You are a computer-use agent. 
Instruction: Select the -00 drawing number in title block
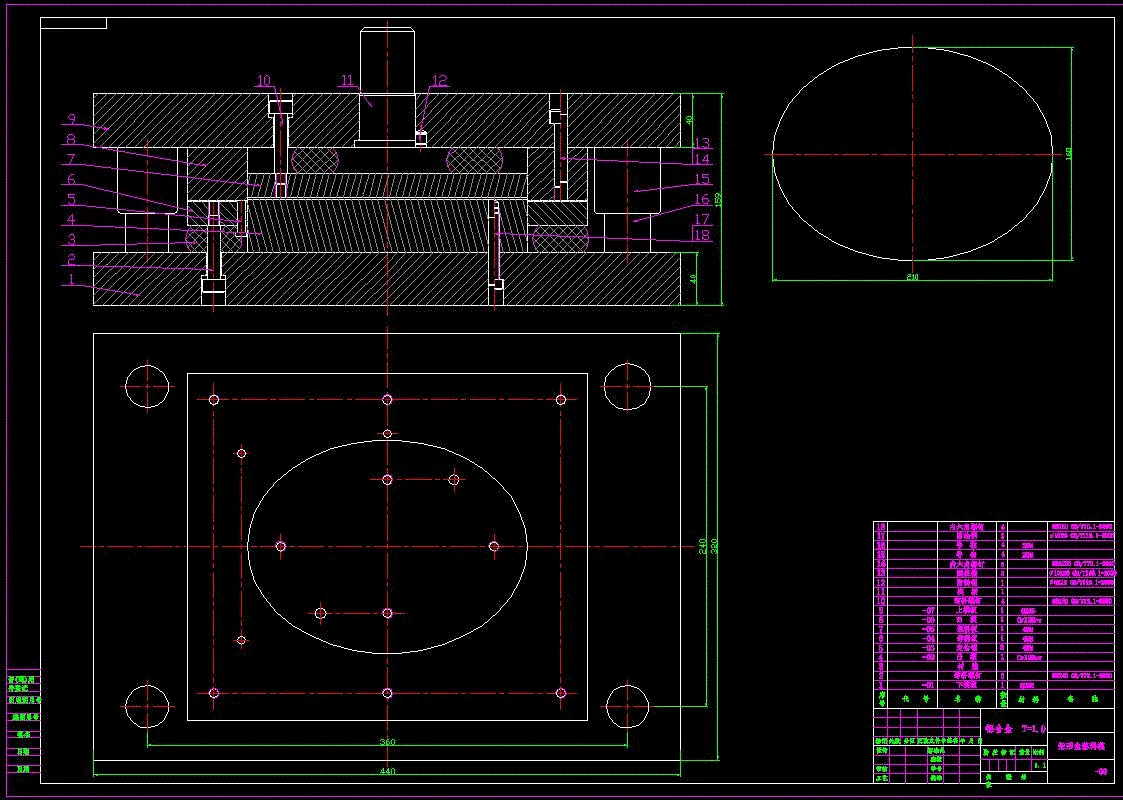click(x=1101, y=771)
